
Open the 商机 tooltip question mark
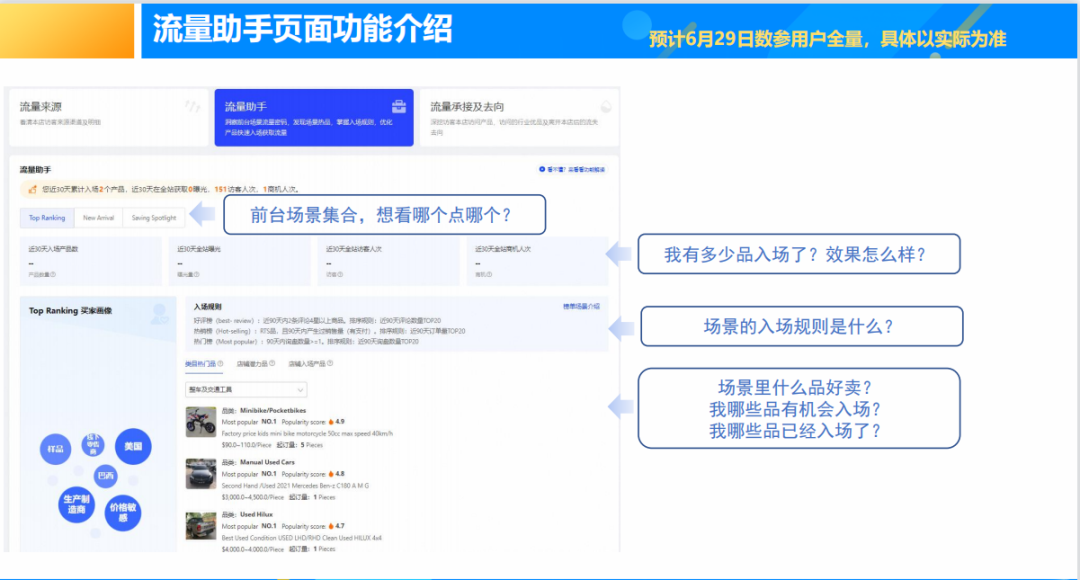point(491,276)
